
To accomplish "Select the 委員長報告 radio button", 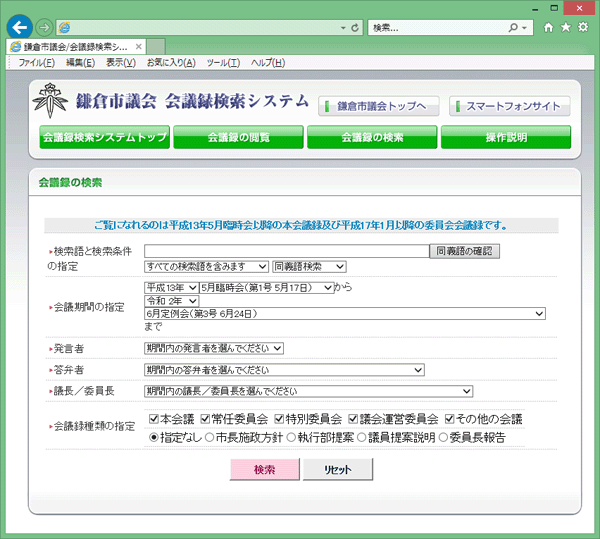I will point(443,437).
